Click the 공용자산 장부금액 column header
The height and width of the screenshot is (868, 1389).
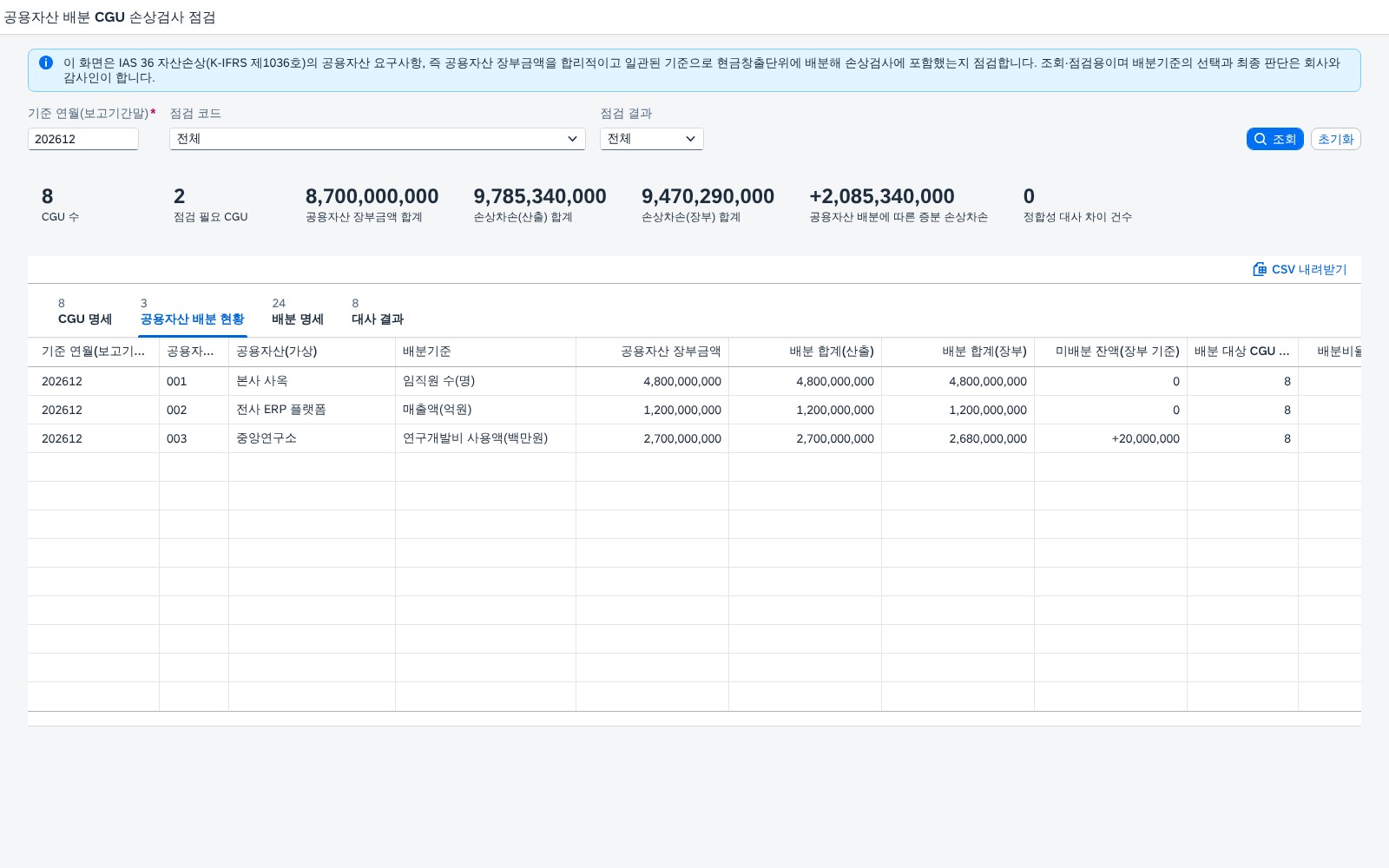653,352
